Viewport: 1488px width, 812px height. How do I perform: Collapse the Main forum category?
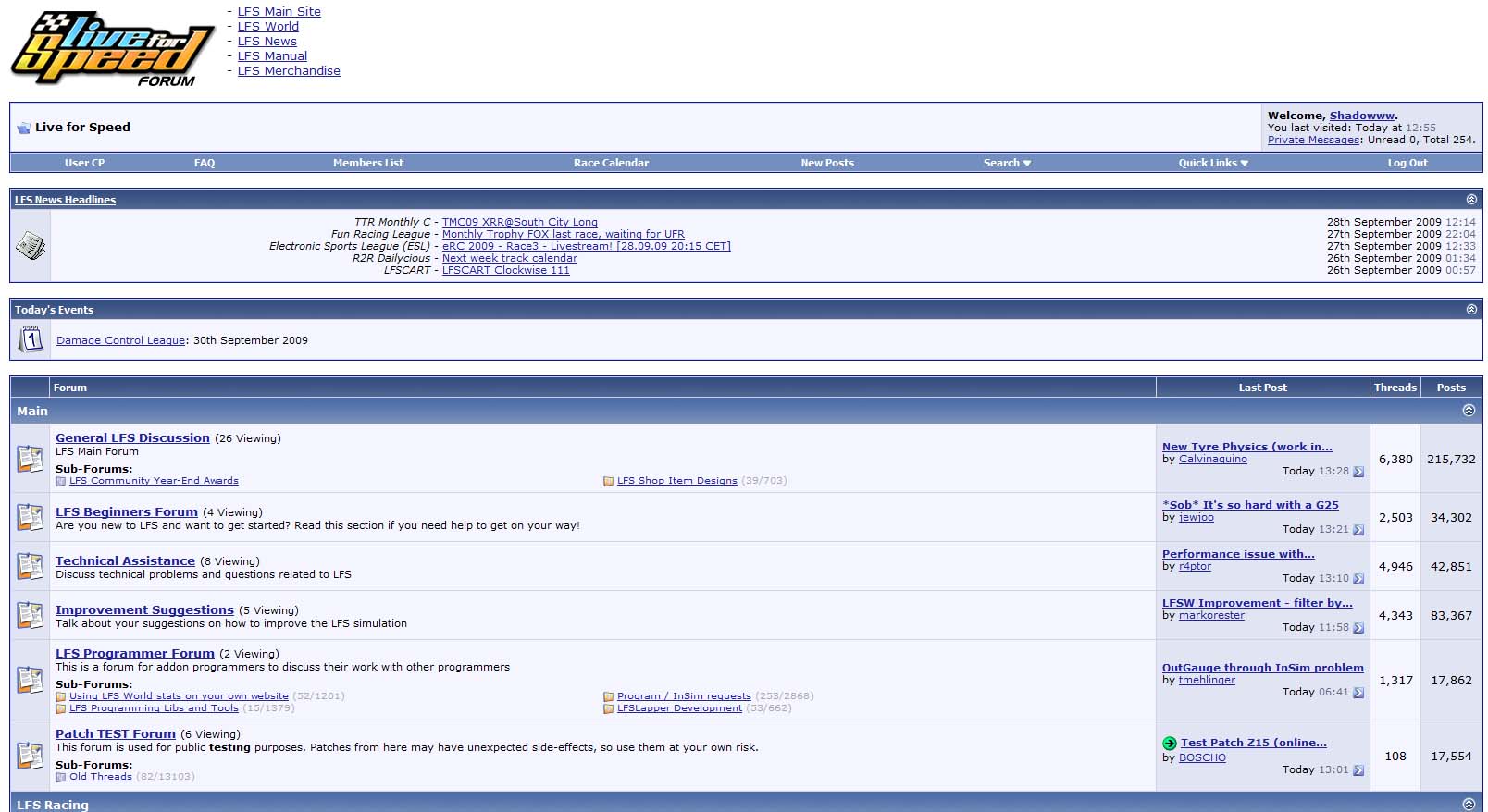(x=1469, y=410)
